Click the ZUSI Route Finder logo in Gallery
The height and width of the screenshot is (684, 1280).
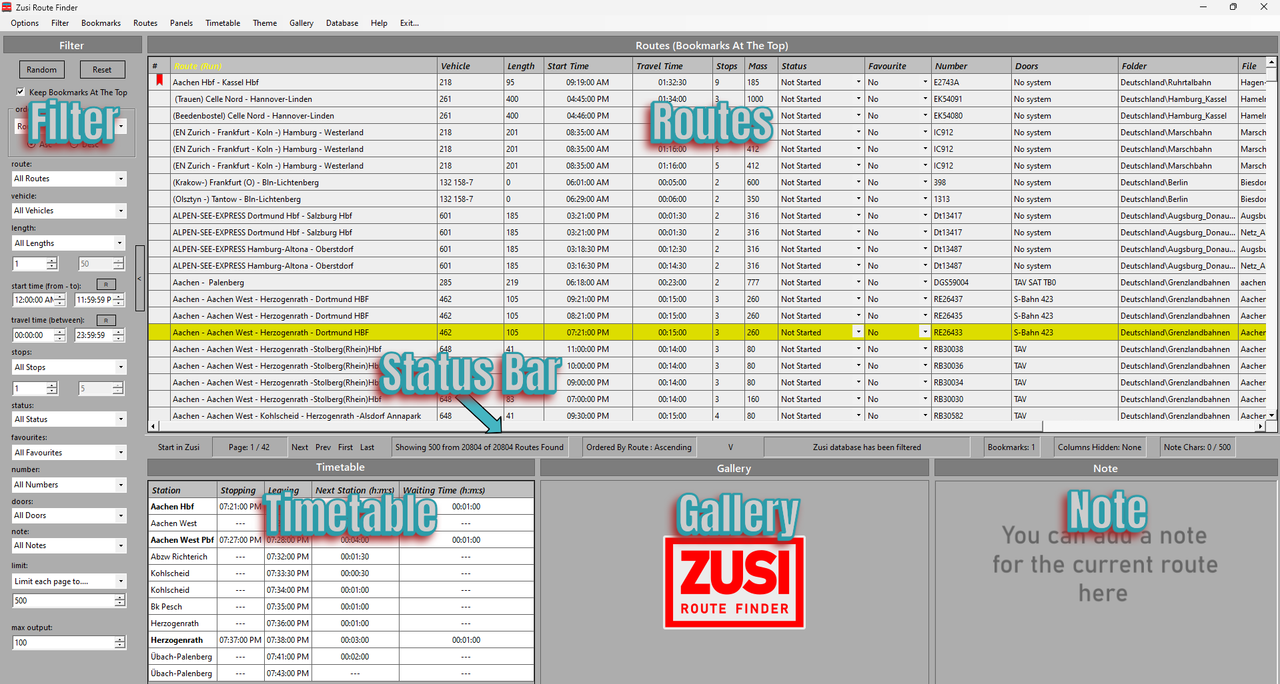734,582
